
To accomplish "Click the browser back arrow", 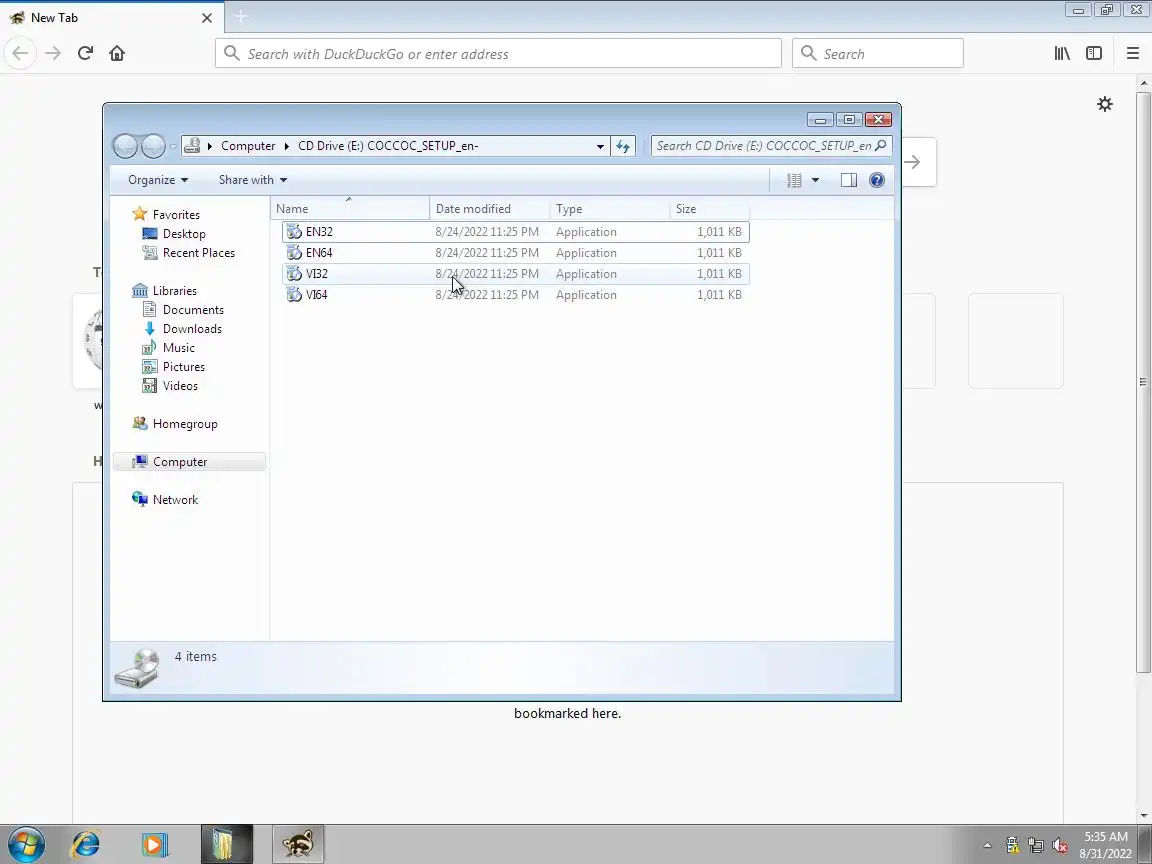I will click(x=21, y=53).
